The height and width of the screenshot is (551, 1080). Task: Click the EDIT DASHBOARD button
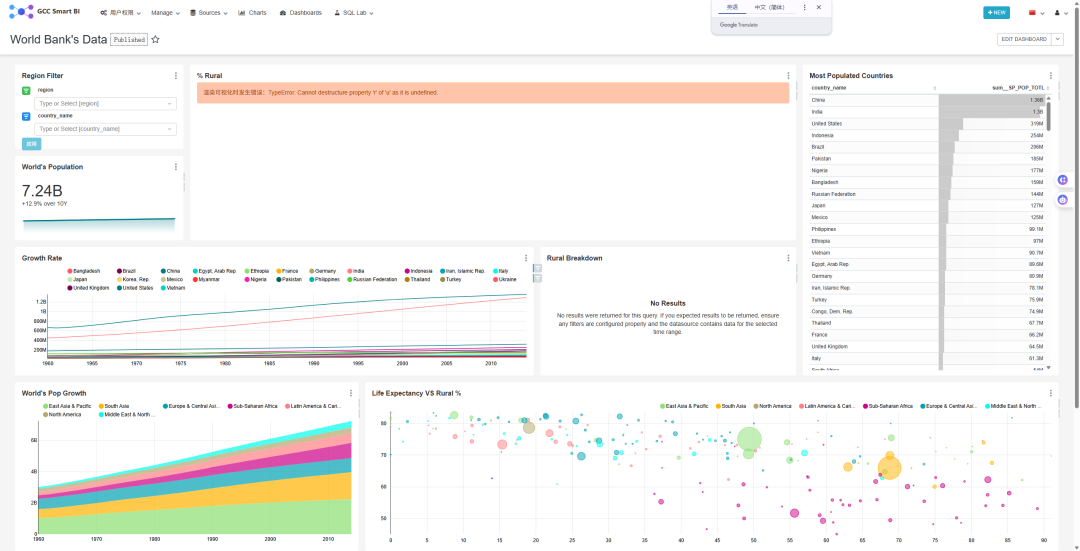(1024, 39)
